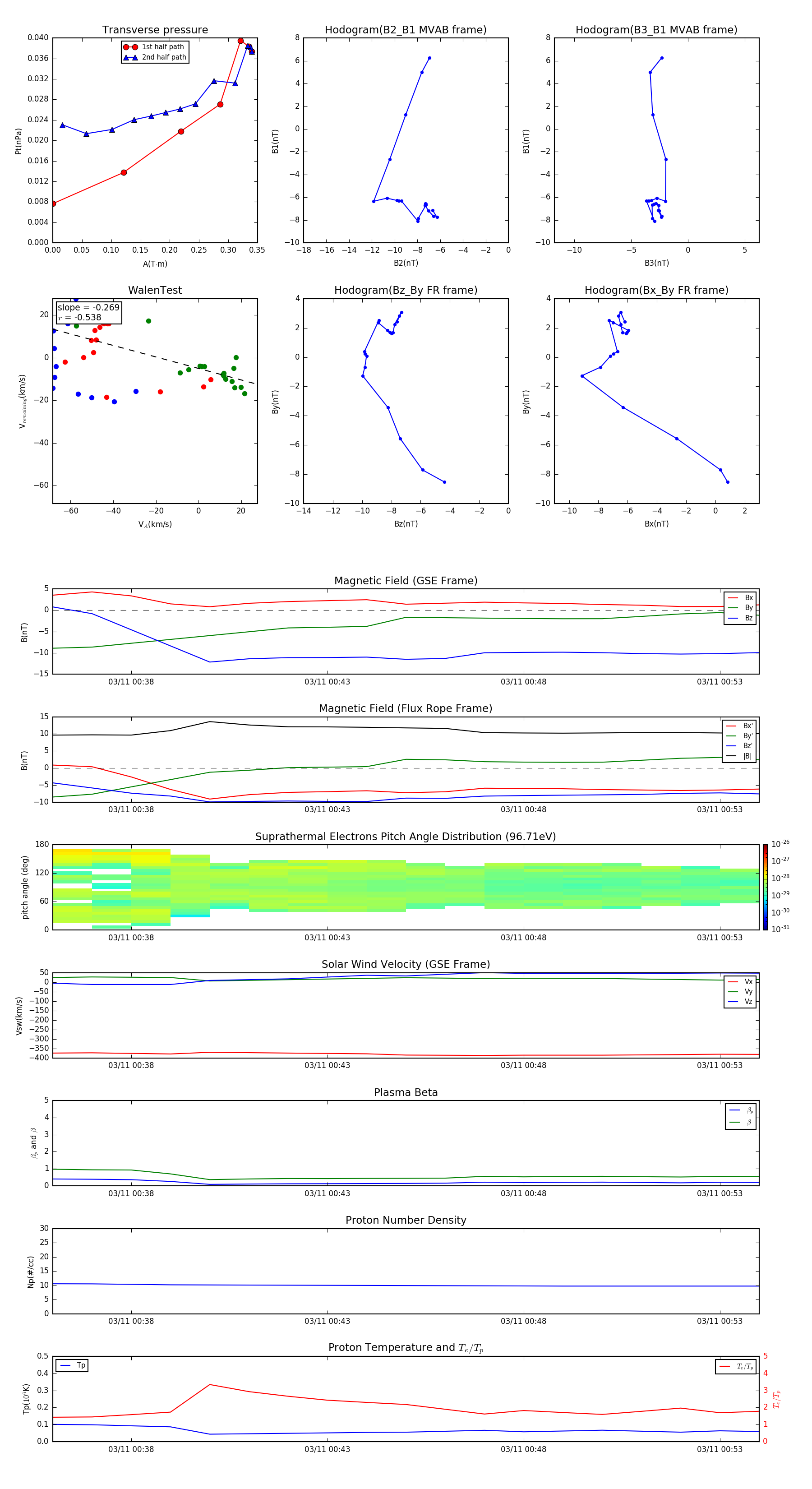Click the WalenTest V_A(km/s) x-axis label
812x1489 pixels.
point(155,525)
